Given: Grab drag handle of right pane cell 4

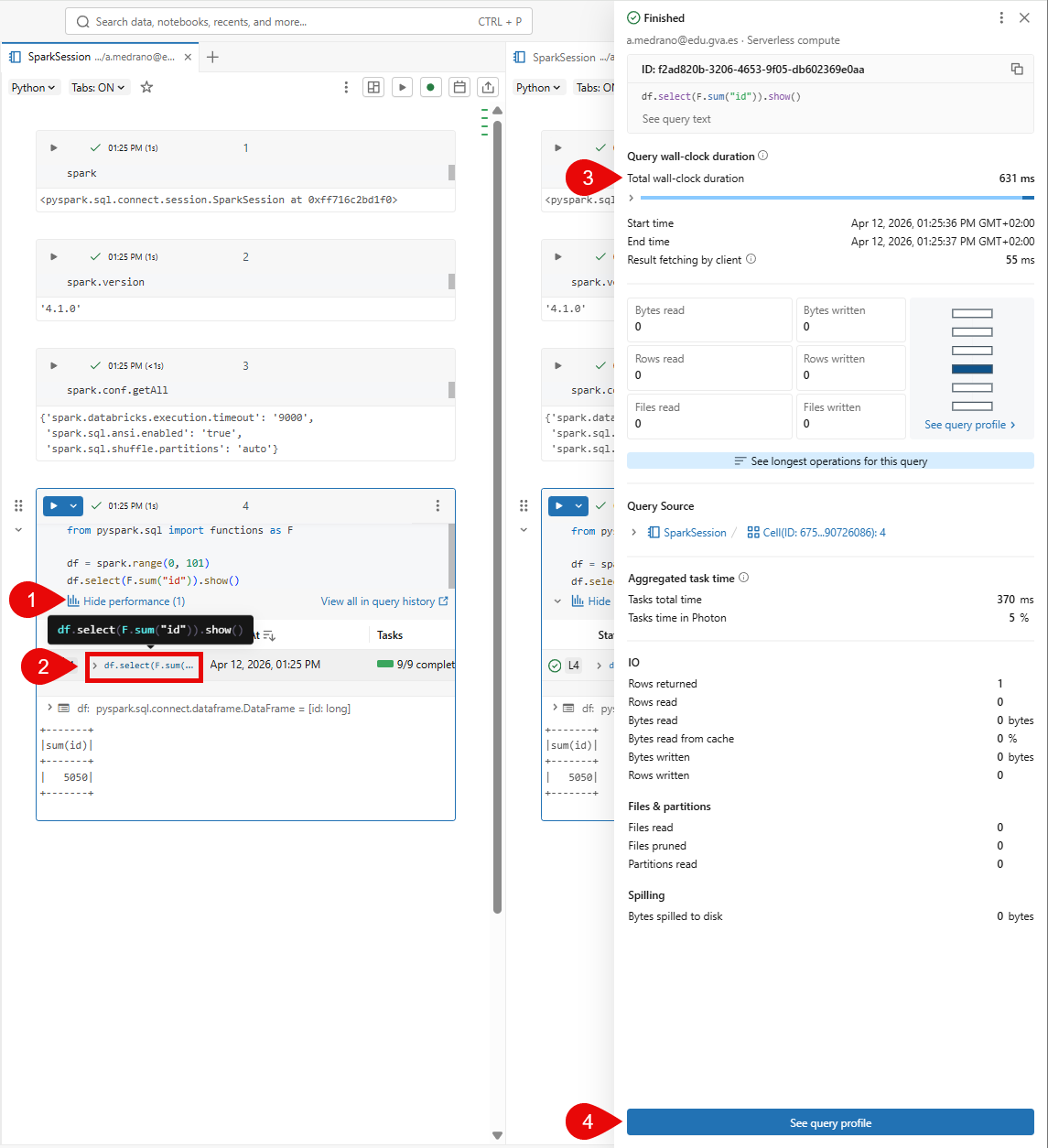Looking at the screenshot, I should tap(524, 505).
